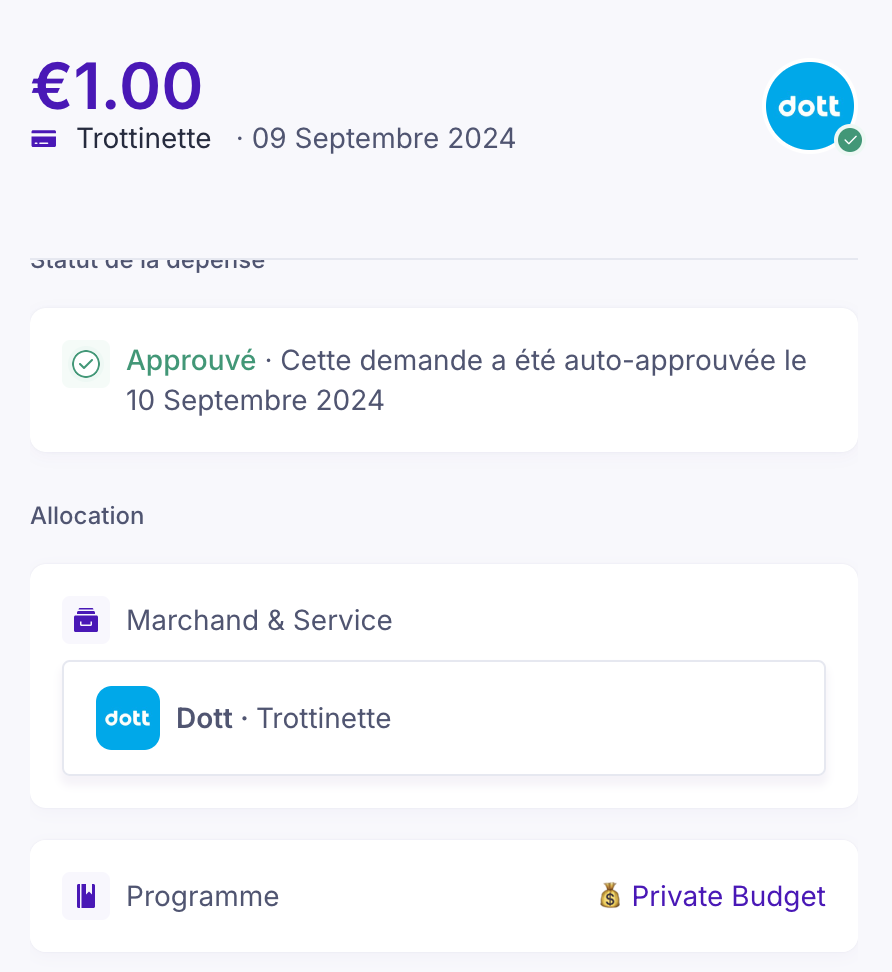
Task: Click the large Dott logo avatar
Action: [x=809, y=106]
